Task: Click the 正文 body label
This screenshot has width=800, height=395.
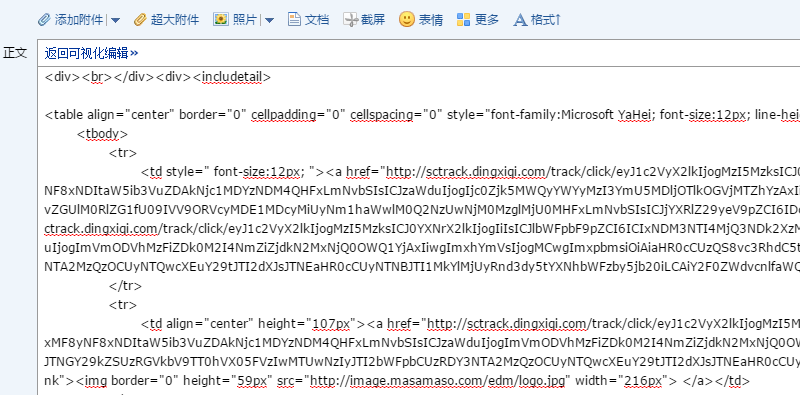Action: coord(15,53)
